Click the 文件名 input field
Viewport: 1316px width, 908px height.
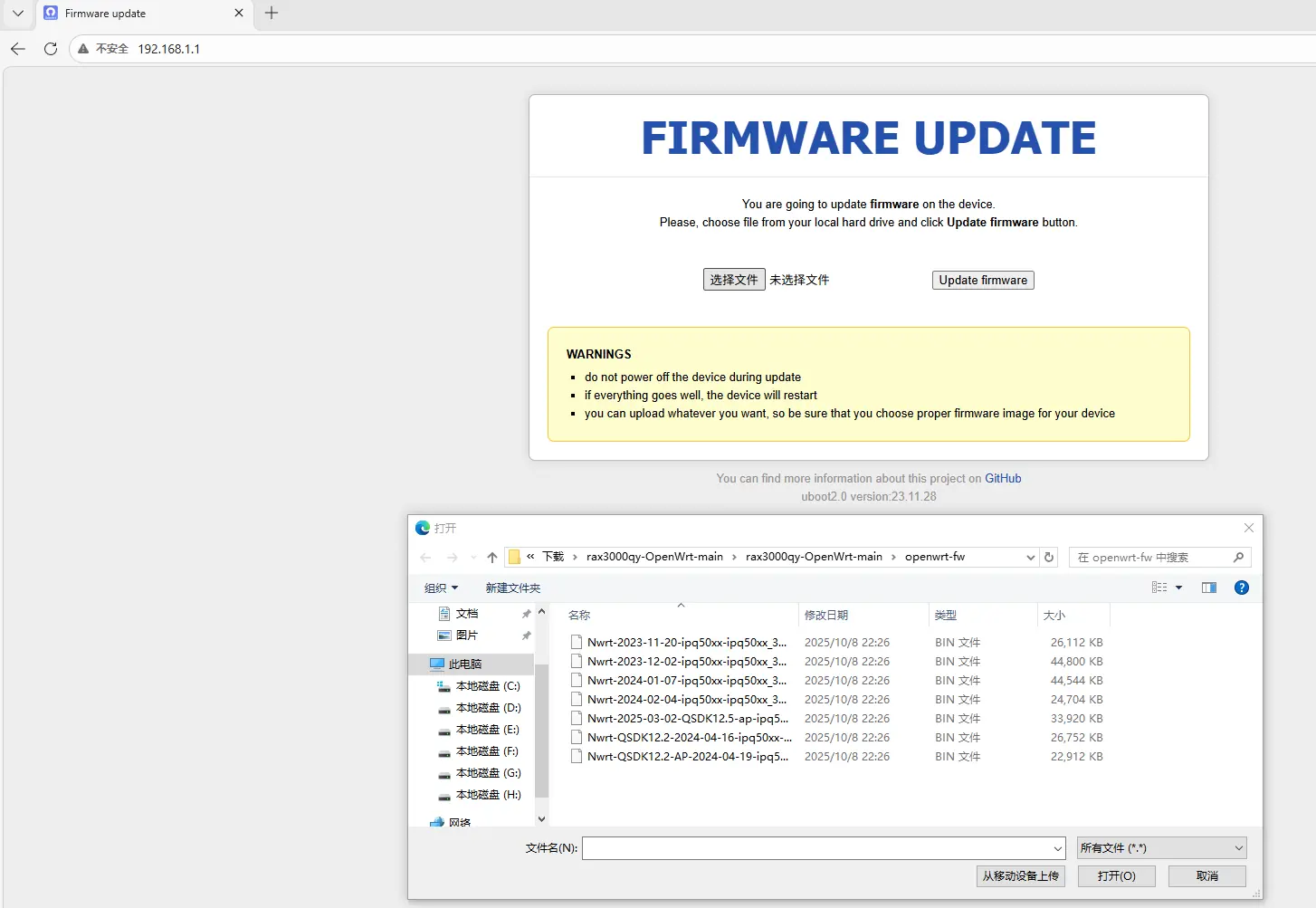coord(823,848)
